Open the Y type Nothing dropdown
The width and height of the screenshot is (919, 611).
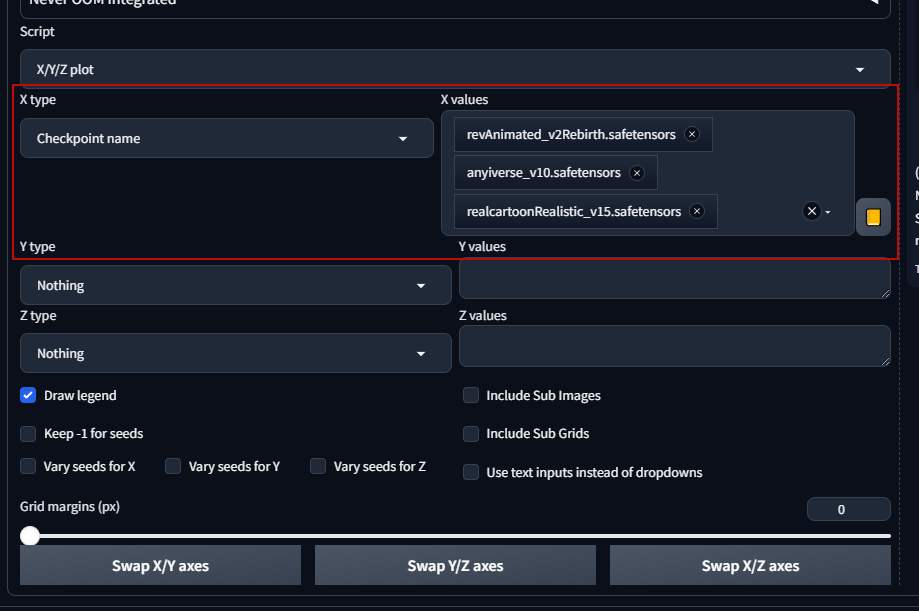[x=236, y=286]
